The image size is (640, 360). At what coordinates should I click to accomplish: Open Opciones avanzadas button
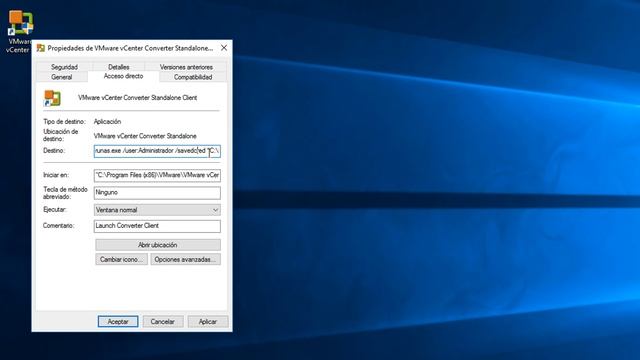click(x=186, y=260)
